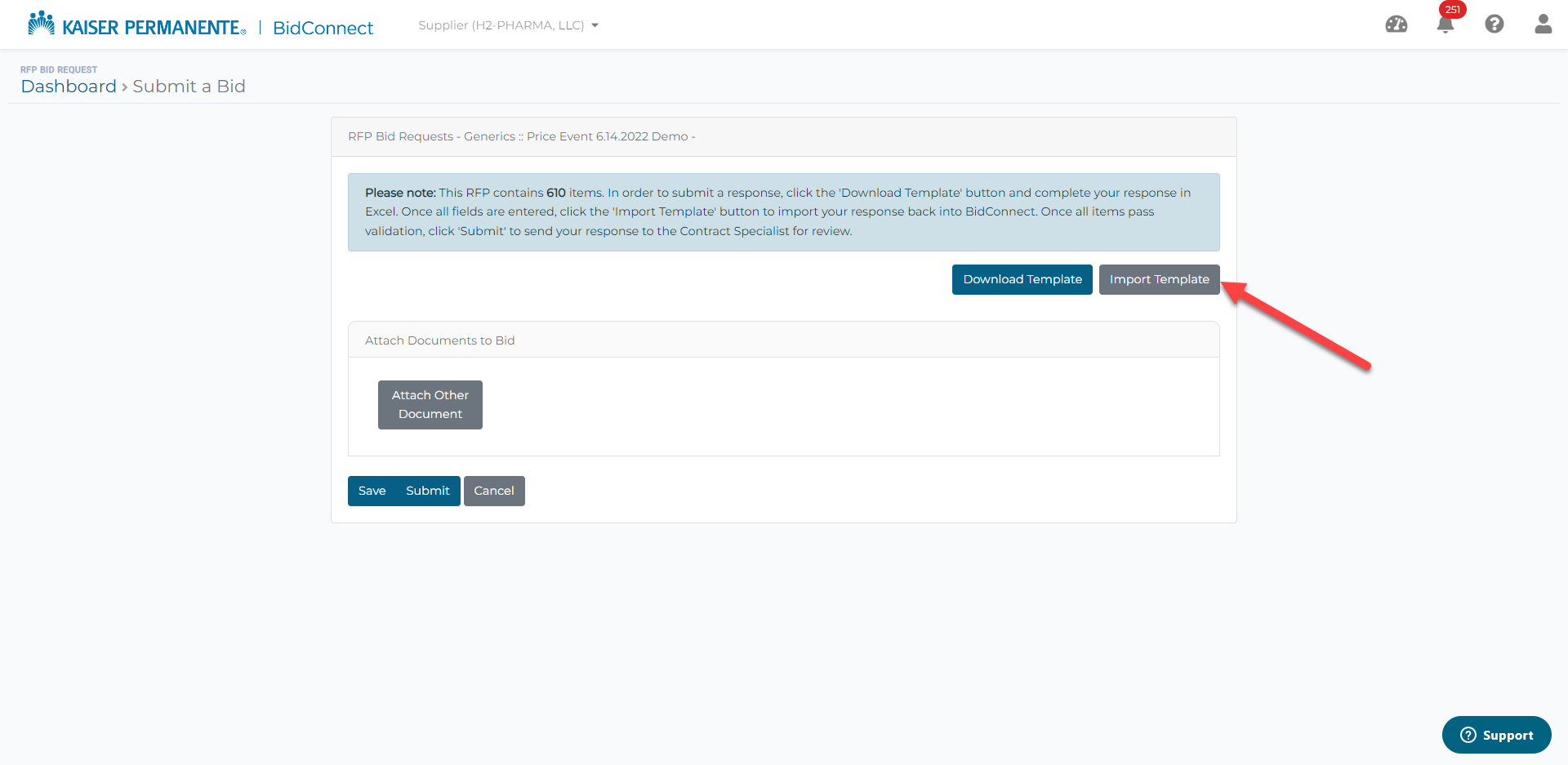The height and width of the screenshot is (765, 1568).
Task: Submit the bid for review
Action: coord(427,491)
